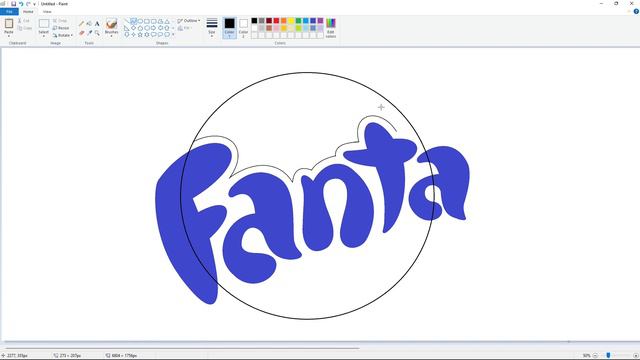
Task: Click the Paste clipboard icon
Action: point(9,24)
